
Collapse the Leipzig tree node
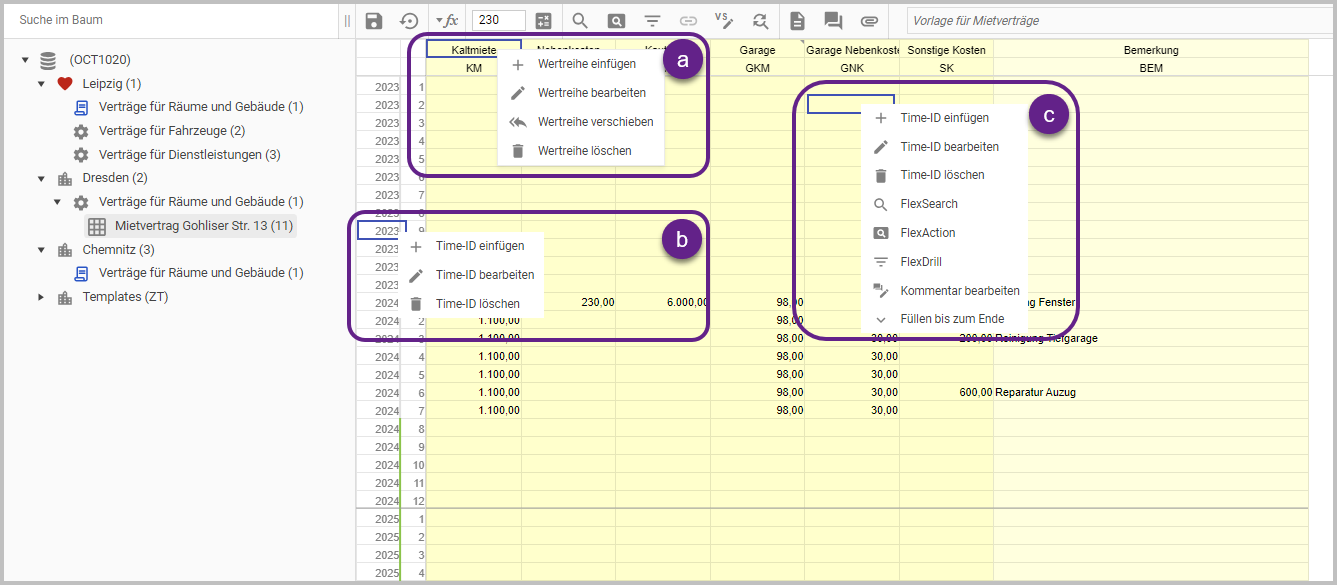click(41, 84)
